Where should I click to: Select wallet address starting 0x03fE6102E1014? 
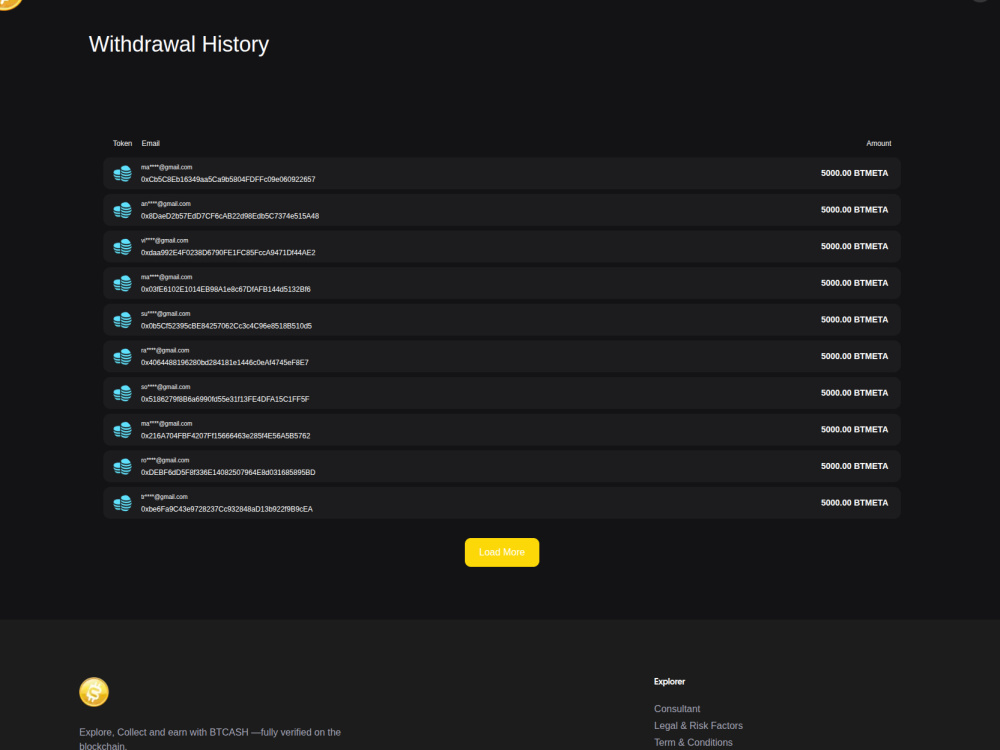point(226,290)
